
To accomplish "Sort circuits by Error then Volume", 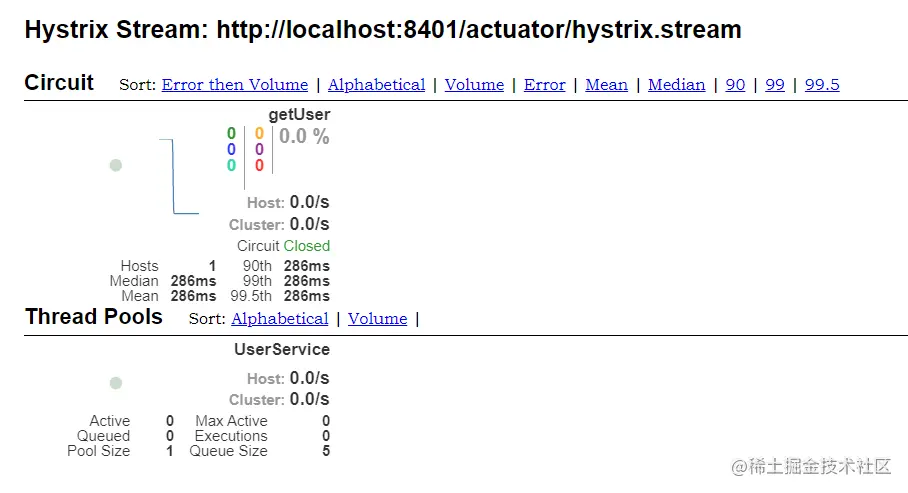I will pyautogui.click(x=235, y=85).
